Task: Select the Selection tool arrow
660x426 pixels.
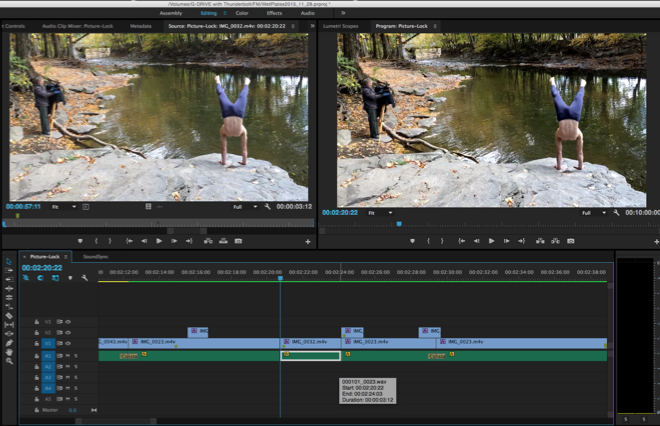Action: pyautogui.click(x=9, y=261)
